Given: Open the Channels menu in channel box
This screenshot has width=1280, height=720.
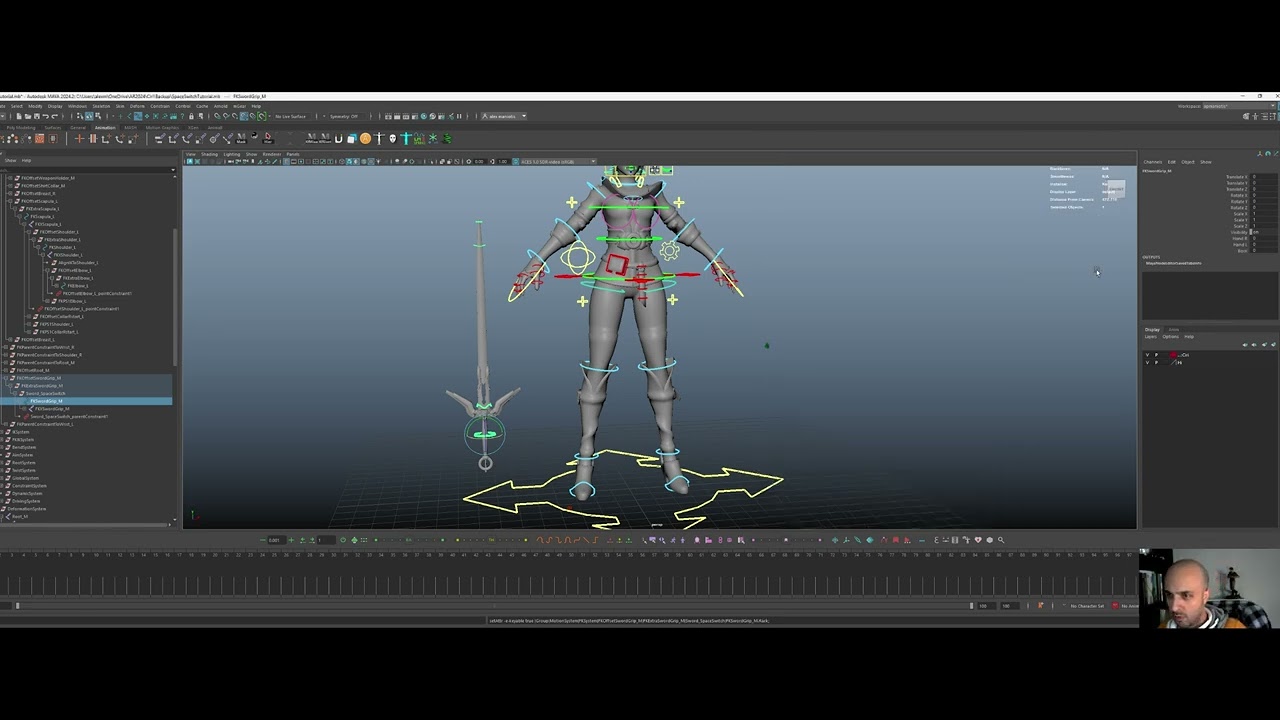Looking at the screenshot, I should (x=1153, y=162).
